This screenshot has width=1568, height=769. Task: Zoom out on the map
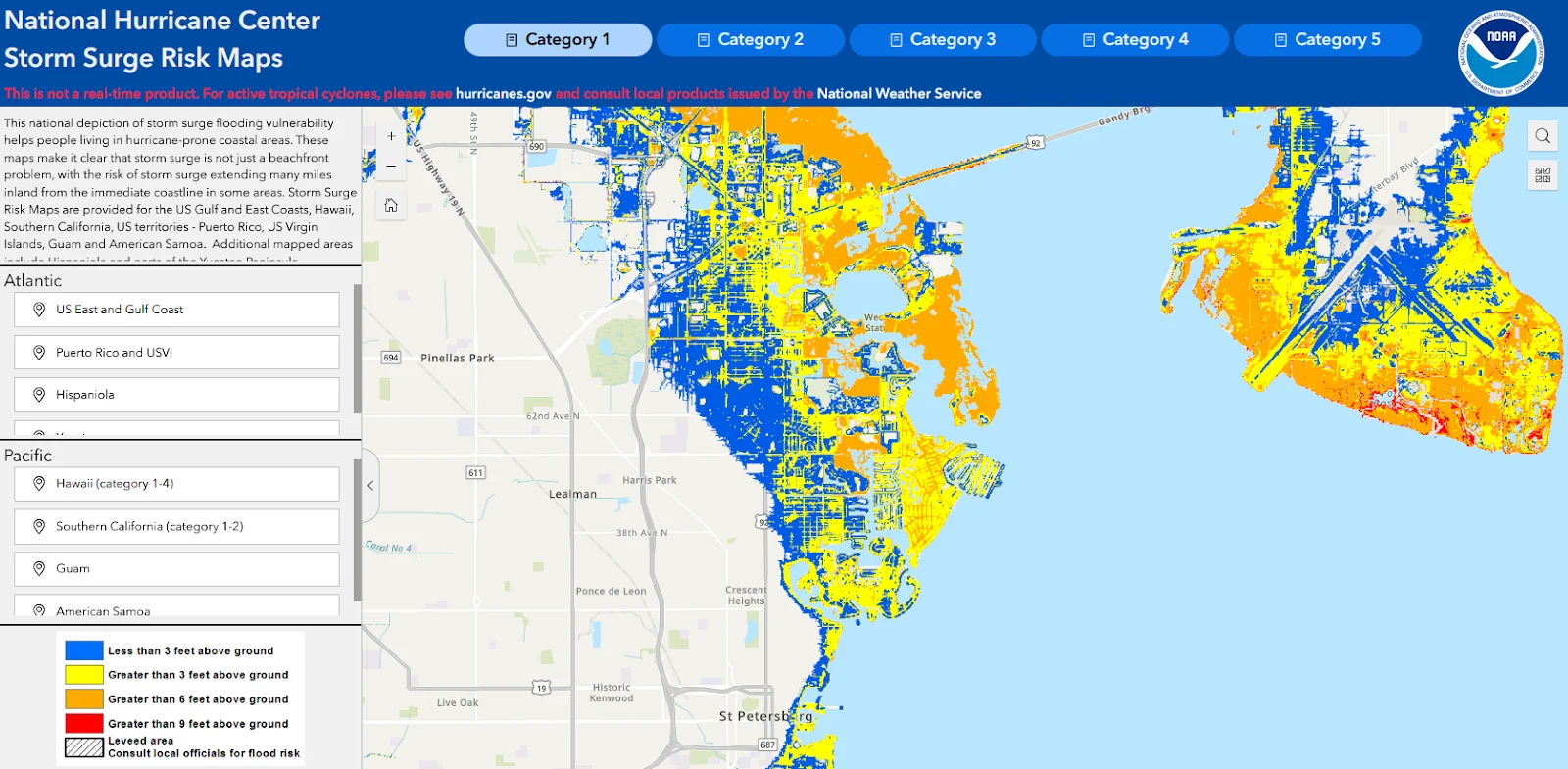pos(391,166)
